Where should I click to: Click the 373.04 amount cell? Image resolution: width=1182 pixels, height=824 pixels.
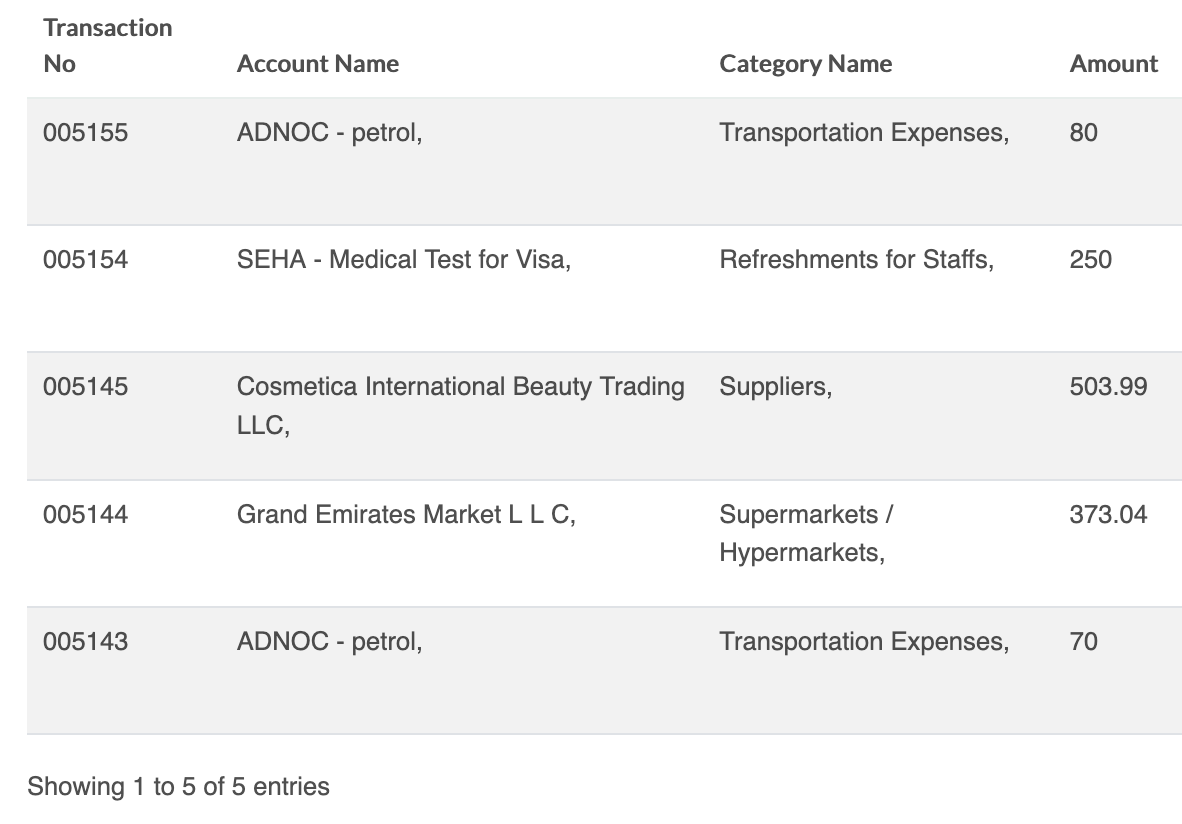point(1108,515)
